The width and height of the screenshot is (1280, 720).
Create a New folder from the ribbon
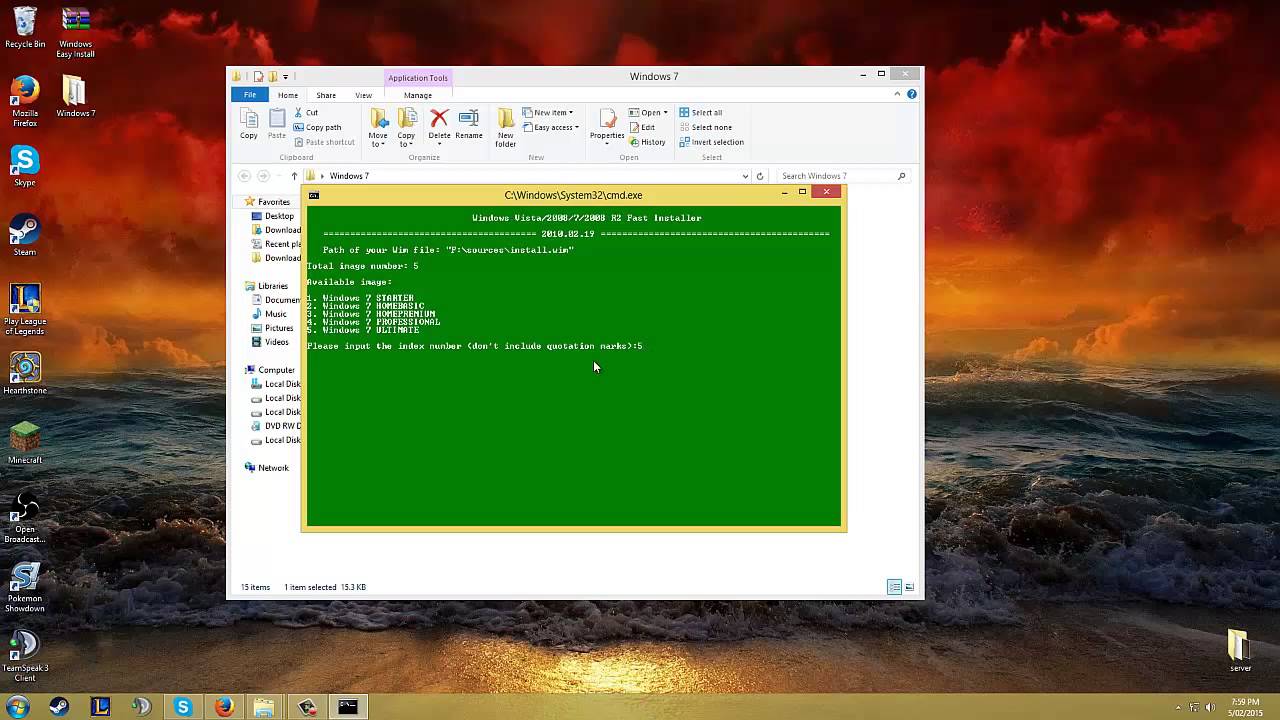tap(506, 128)
